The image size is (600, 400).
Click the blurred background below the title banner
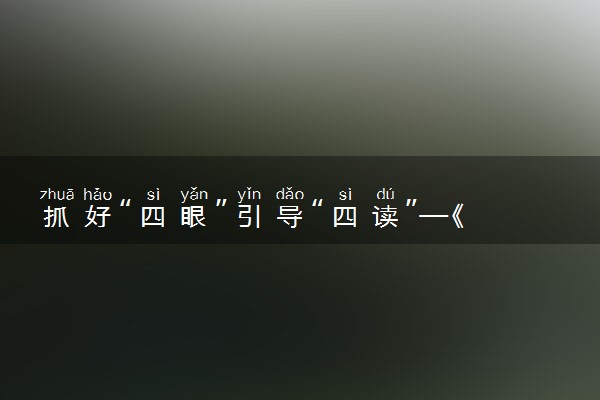pos(300,322)
